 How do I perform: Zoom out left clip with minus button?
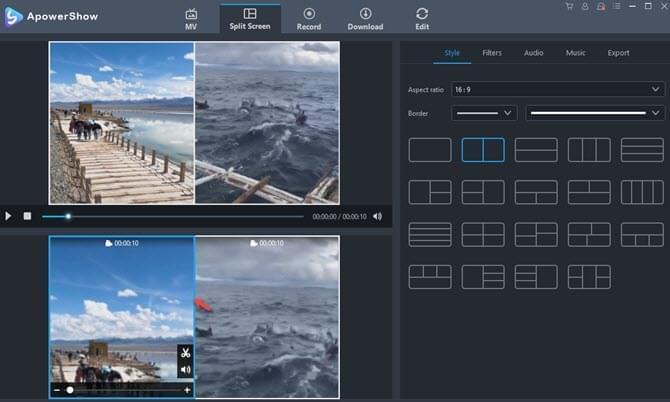[x=57, y=390]
